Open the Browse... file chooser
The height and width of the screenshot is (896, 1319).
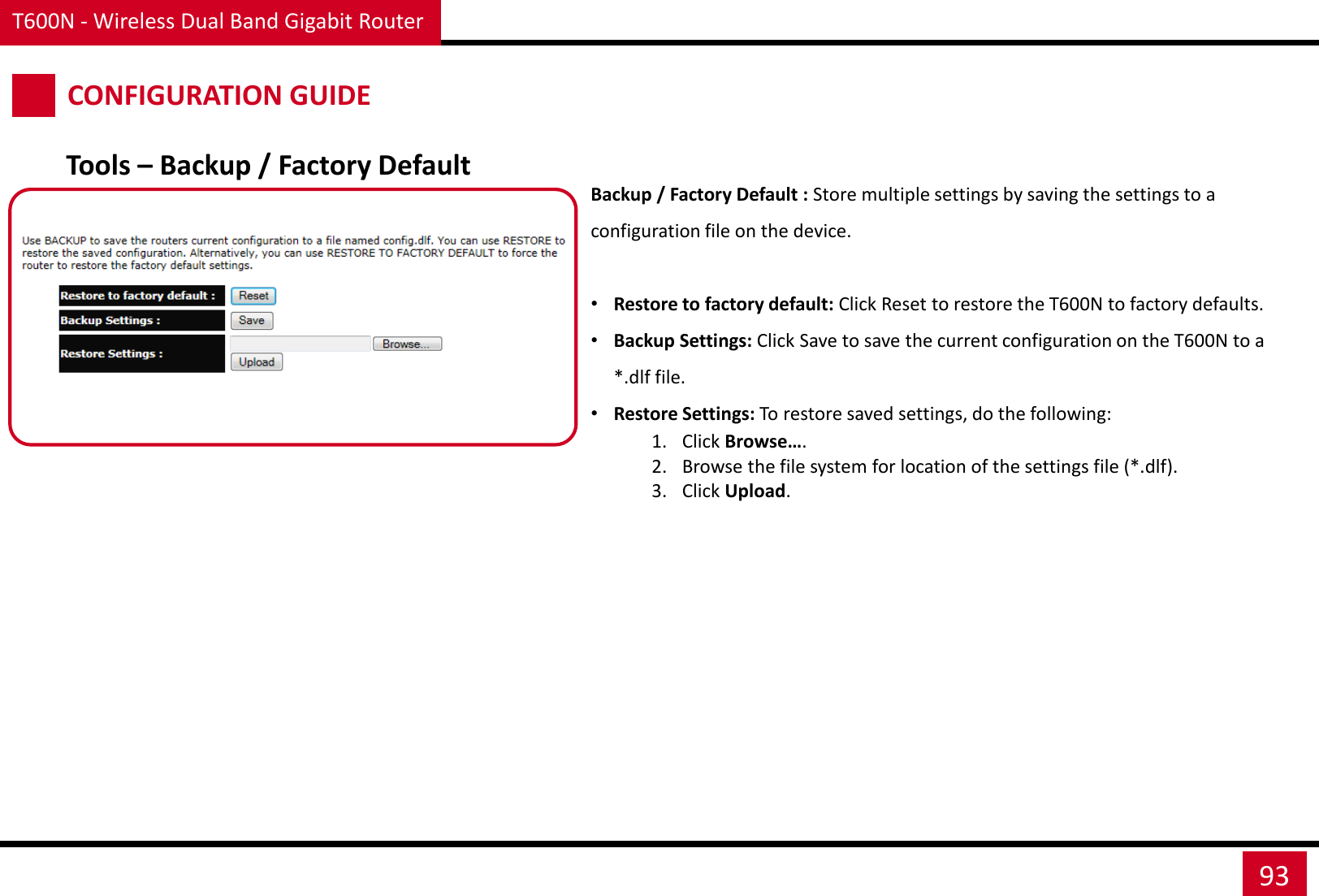407,344
